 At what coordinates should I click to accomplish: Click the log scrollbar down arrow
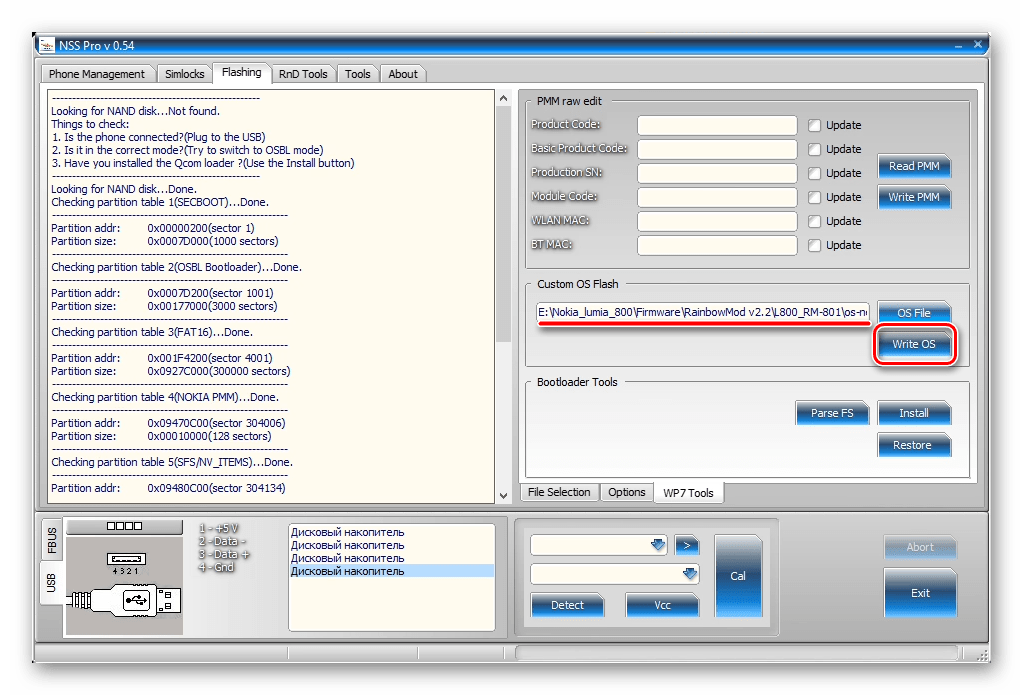[x=502, y=494]
